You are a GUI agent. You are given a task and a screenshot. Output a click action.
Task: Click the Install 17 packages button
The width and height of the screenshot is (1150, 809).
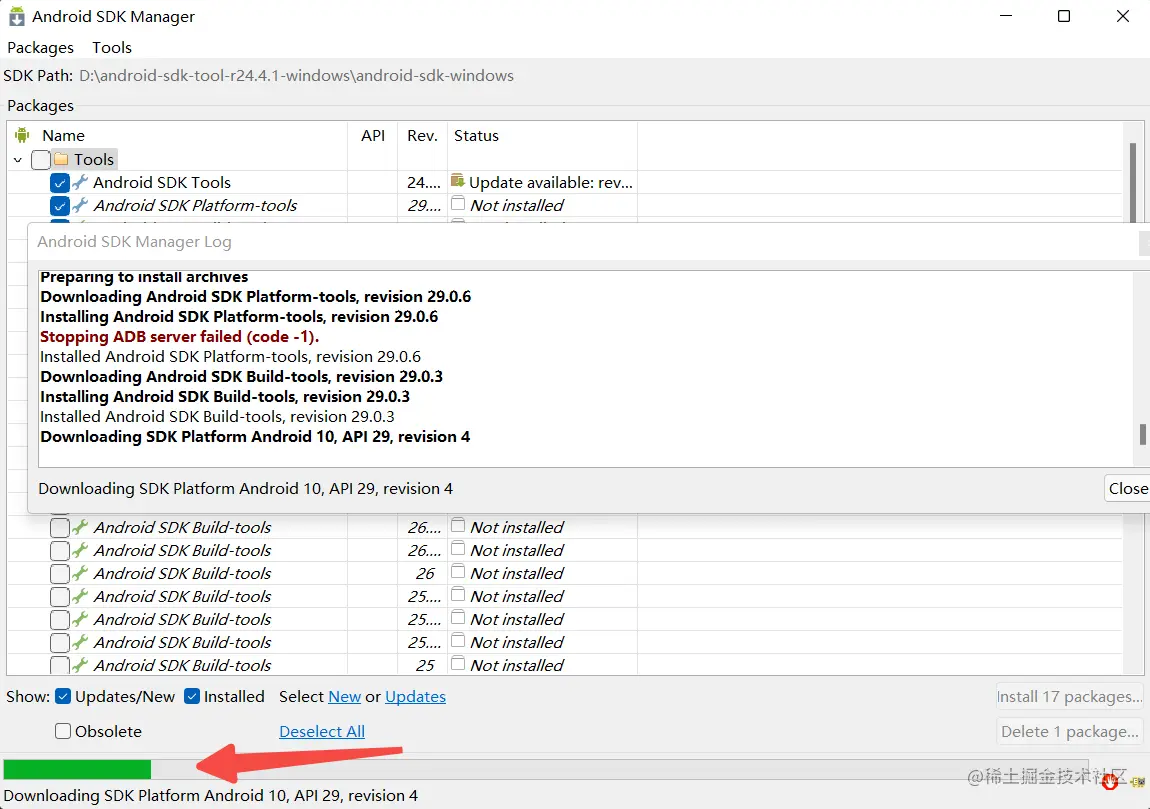pyautogui.click(x=1069, y=697)
